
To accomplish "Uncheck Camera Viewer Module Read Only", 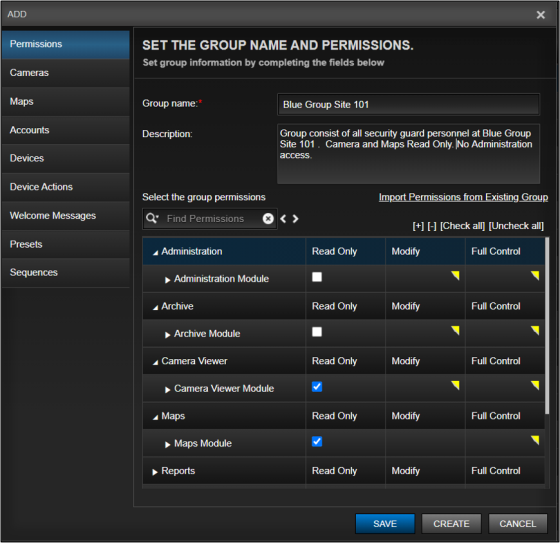I will [x=317, y=387].
